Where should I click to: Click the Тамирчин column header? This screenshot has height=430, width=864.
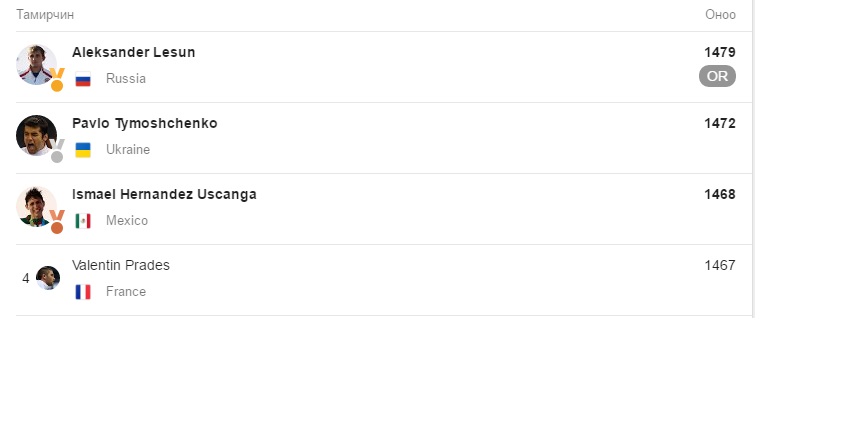coord(45,15)
